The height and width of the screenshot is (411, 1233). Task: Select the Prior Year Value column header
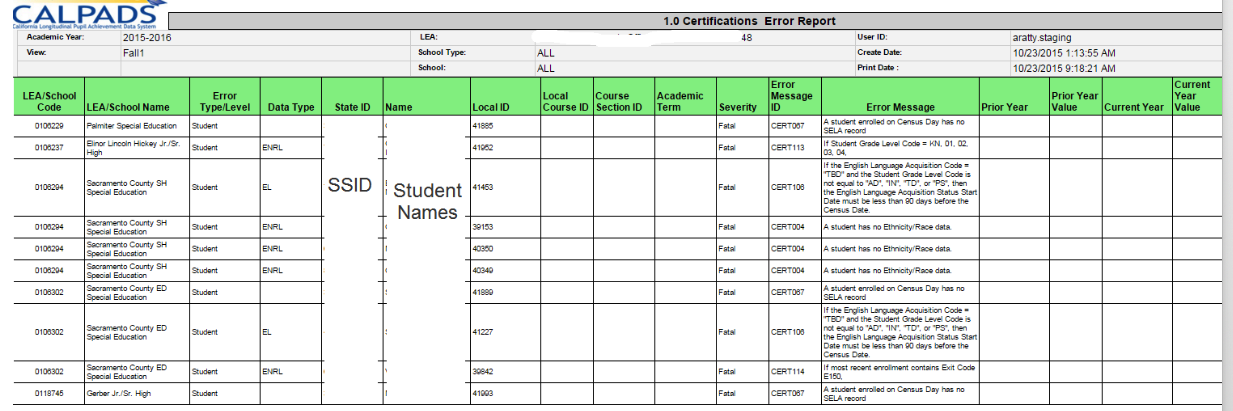tap(1075, 101)
